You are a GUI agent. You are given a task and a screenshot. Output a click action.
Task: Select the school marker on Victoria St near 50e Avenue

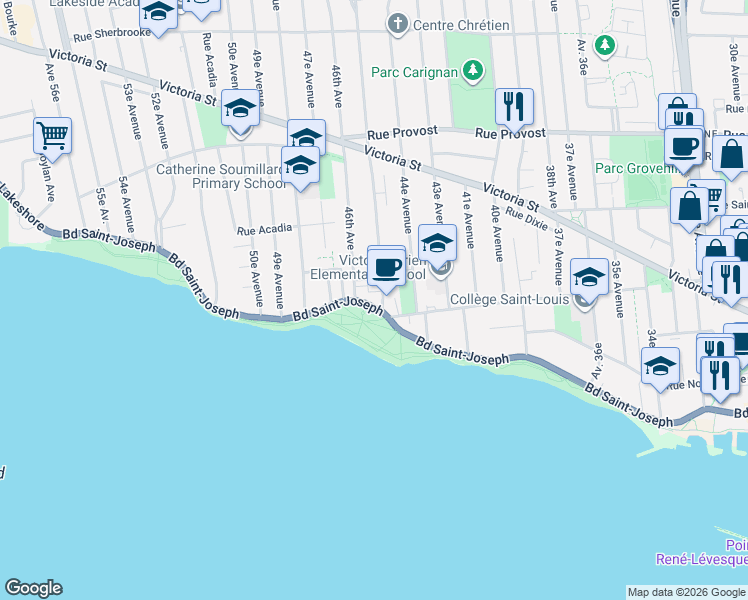pyautogui.click(x=240, y=111)
